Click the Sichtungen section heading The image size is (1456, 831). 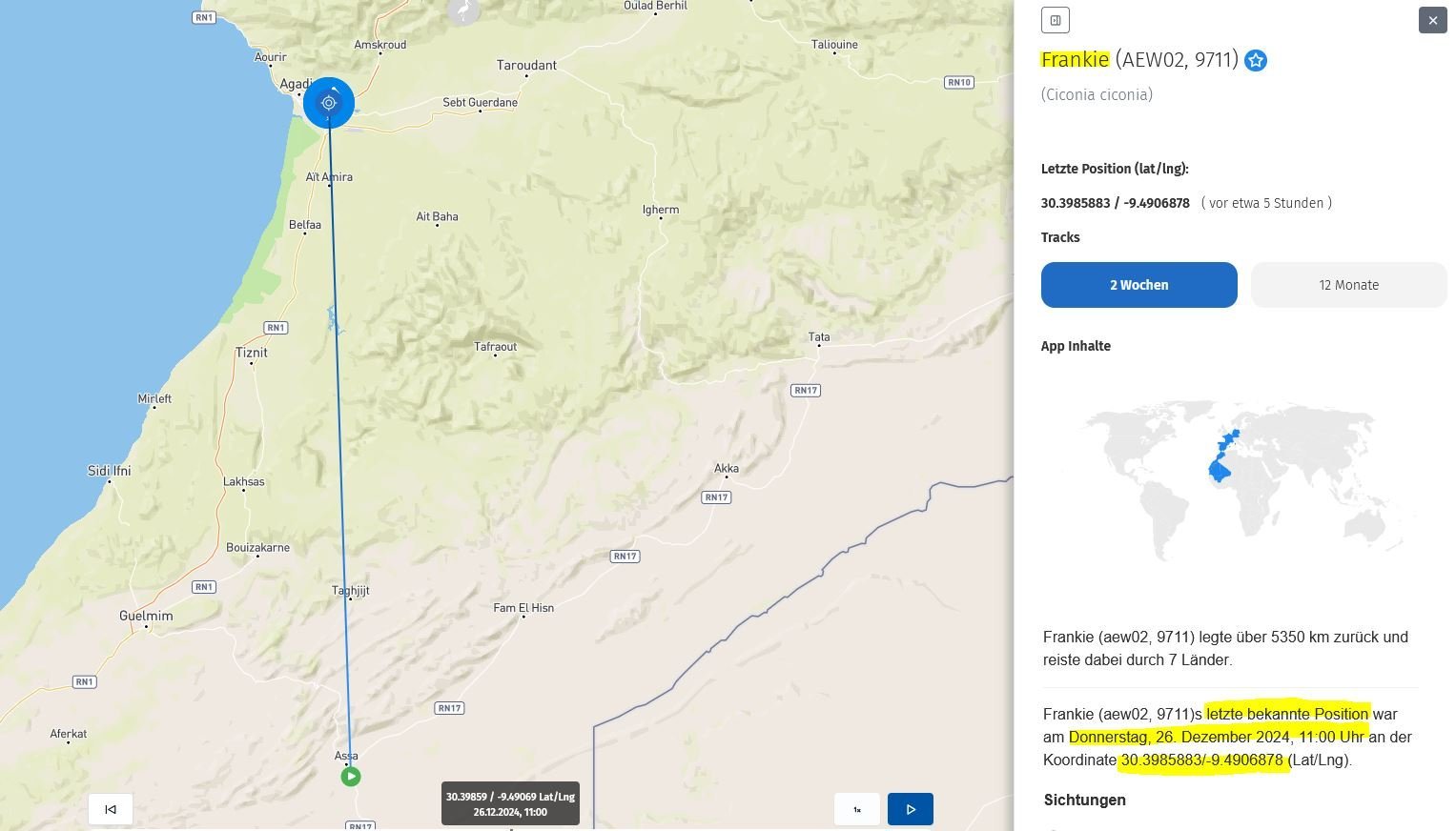click(x=1084, y=800)
